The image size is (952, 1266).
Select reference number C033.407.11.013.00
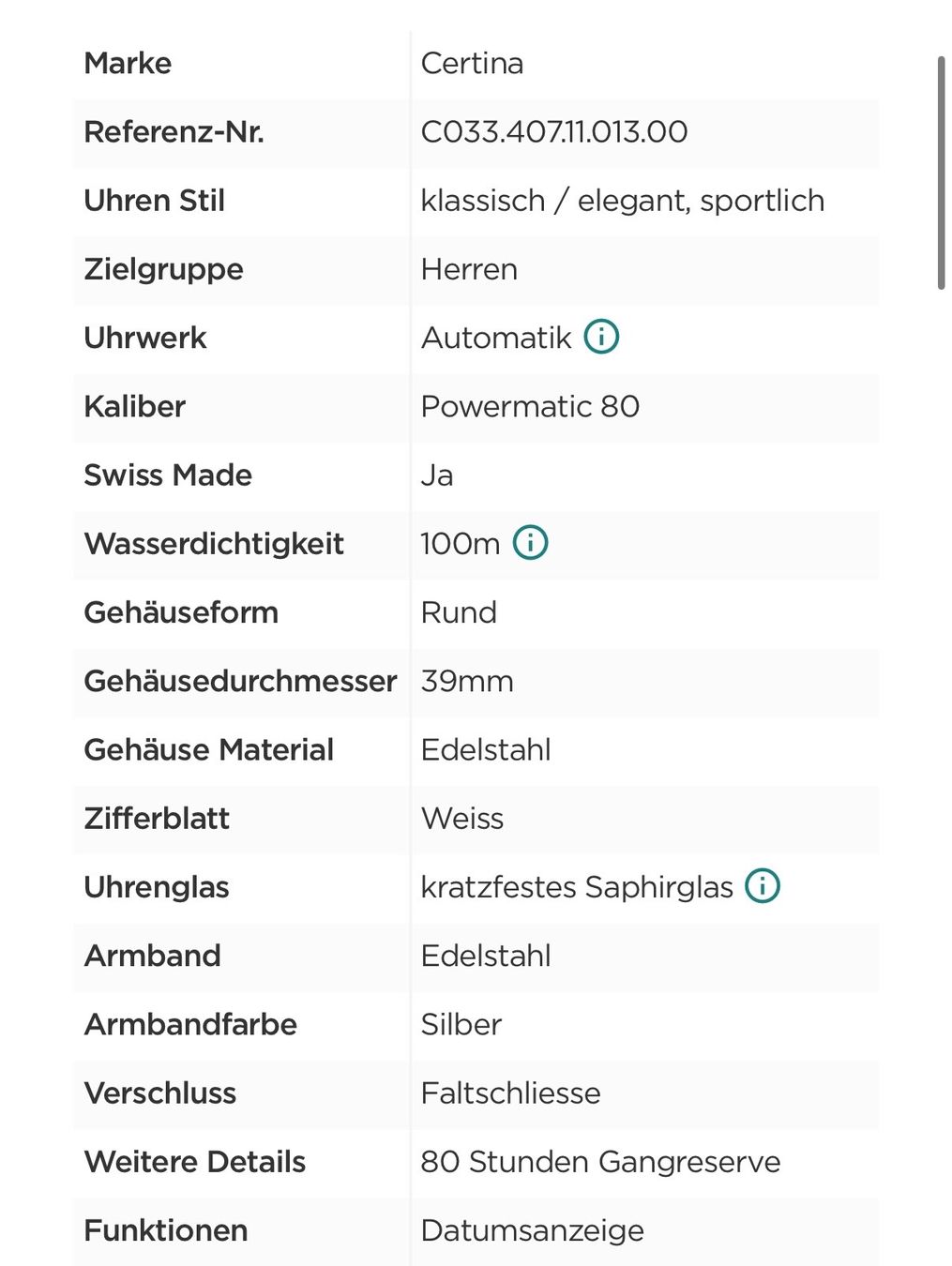coord(554,131)
